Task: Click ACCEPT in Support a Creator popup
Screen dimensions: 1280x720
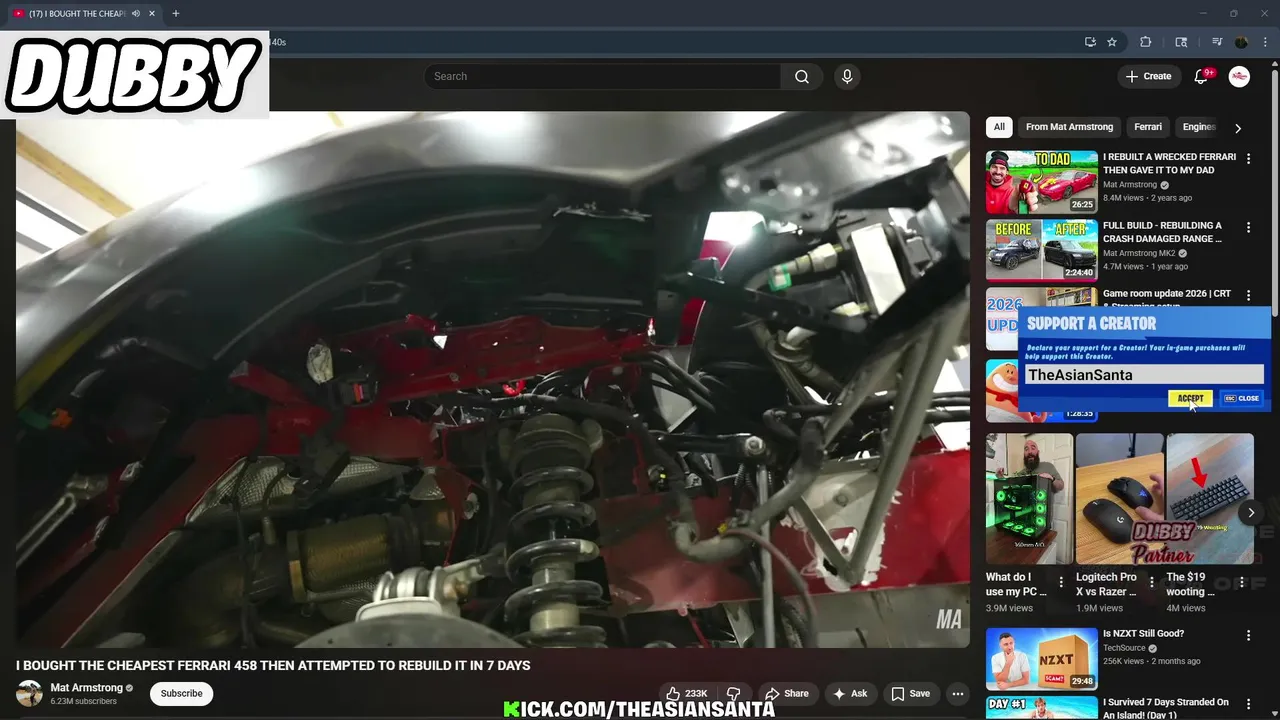Action: click(1190, 398)
